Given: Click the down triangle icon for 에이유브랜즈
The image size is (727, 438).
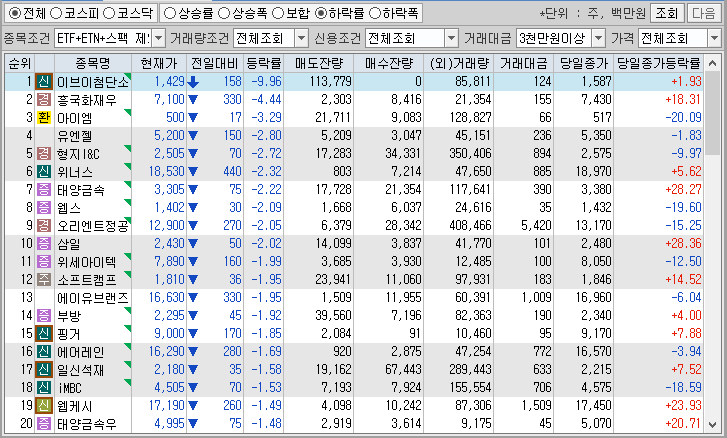Looking at the screenshot, I should coord(193,298).
